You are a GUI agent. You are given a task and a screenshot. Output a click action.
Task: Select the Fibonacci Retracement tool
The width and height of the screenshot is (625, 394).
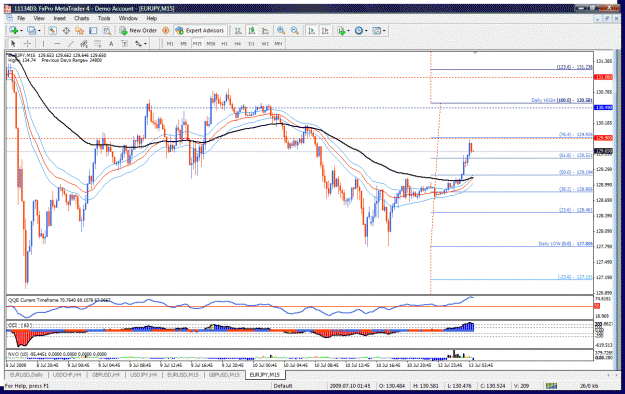click(x=97, y=43)
